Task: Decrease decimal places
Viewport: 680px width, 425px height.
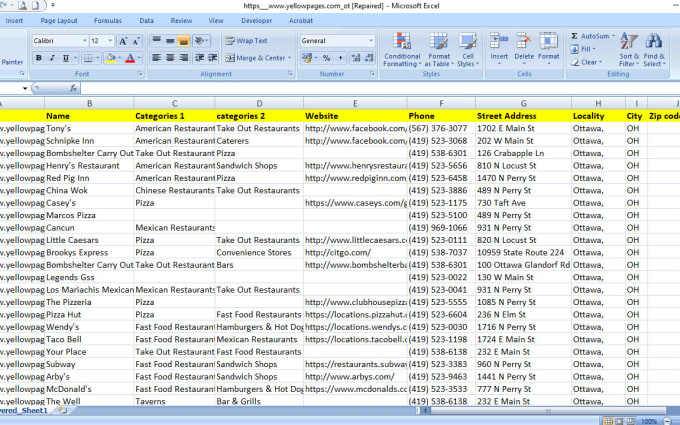Action: [x=369, y=58]
